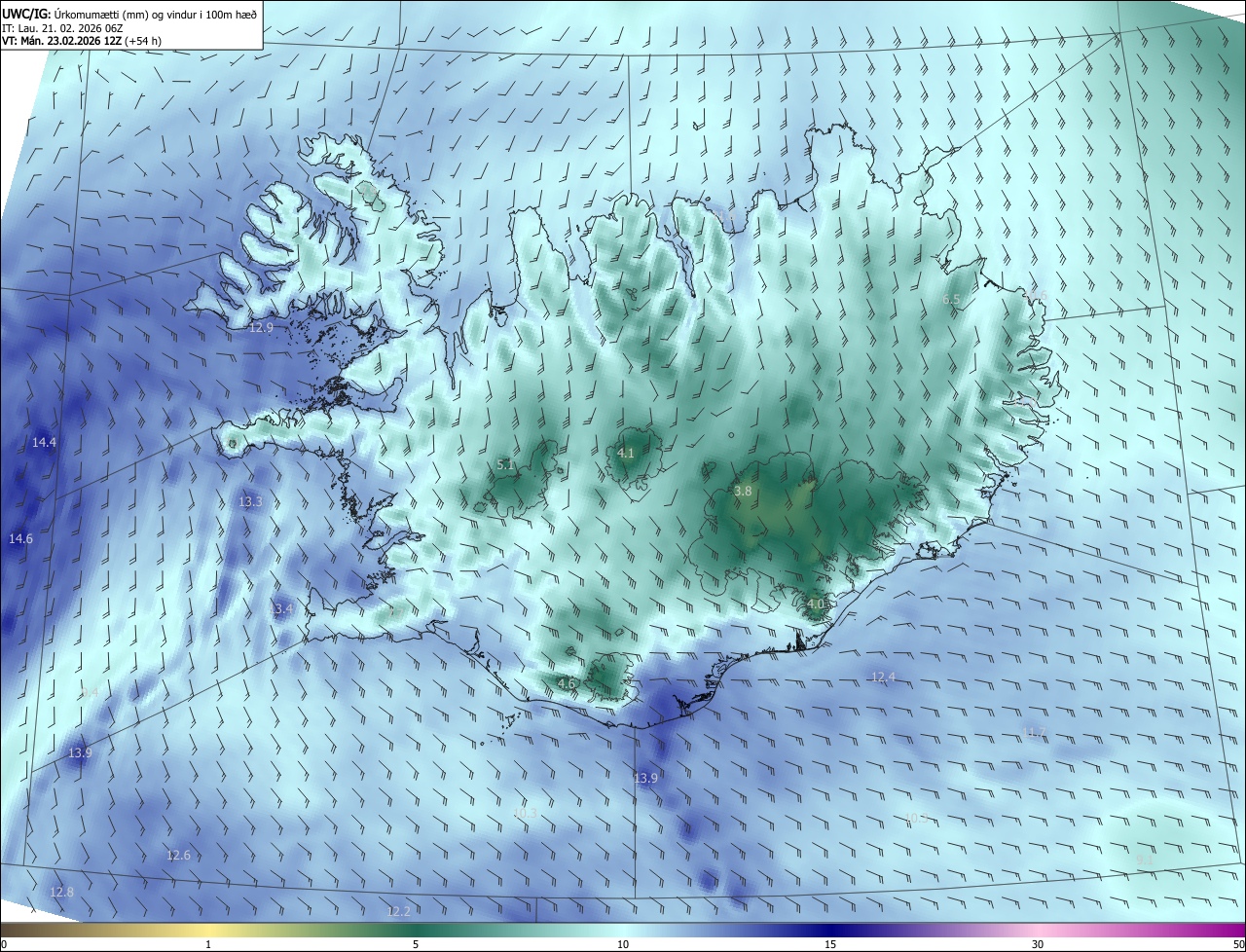Click the UWC/IG Úrkomumætti map title
The width and height of the screenshot is (1246, 952).
[x=129, y=13]
